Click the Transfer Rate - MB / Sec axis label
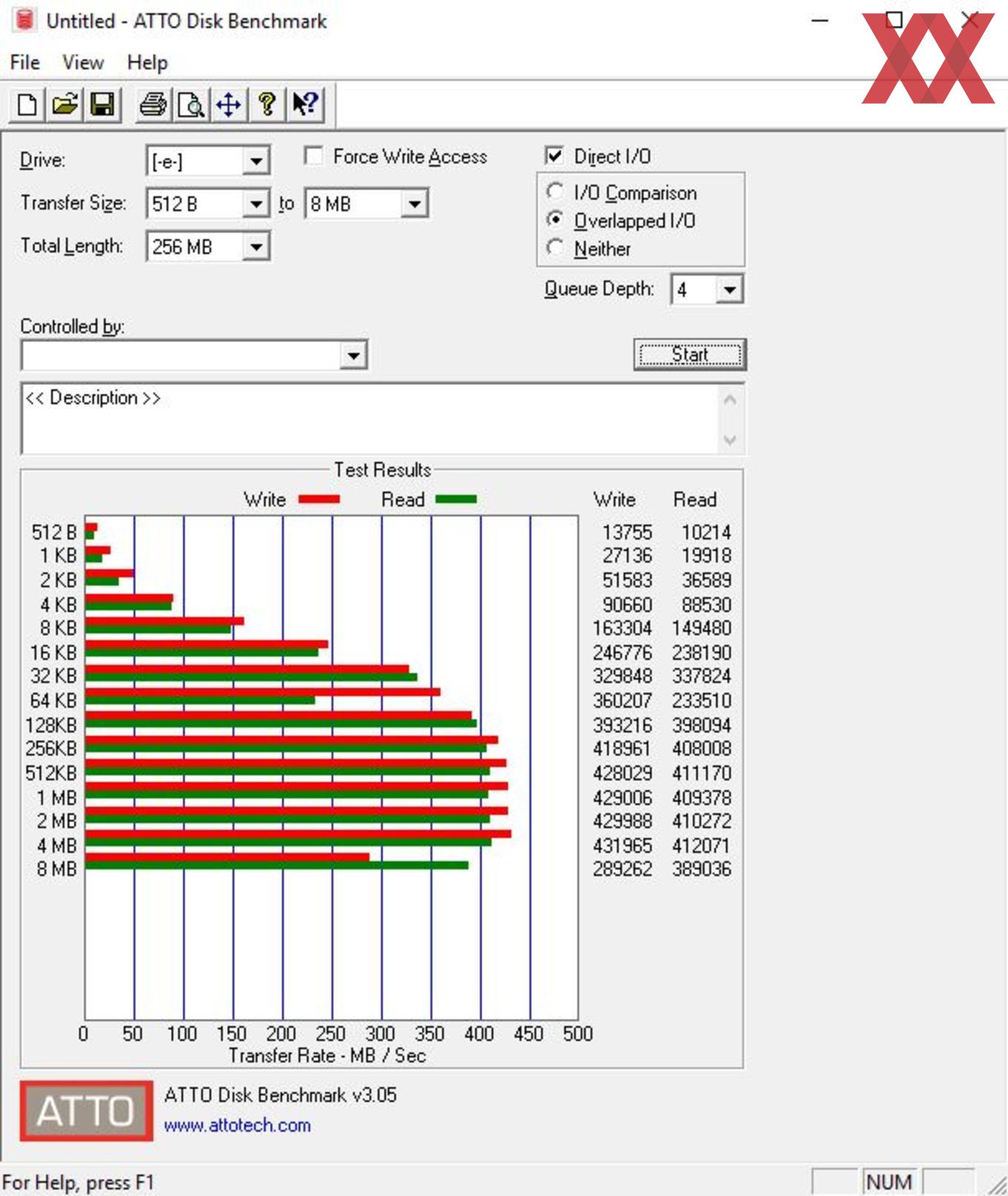Viewport: 1008px width, 1196px height. click(327, 1055)
